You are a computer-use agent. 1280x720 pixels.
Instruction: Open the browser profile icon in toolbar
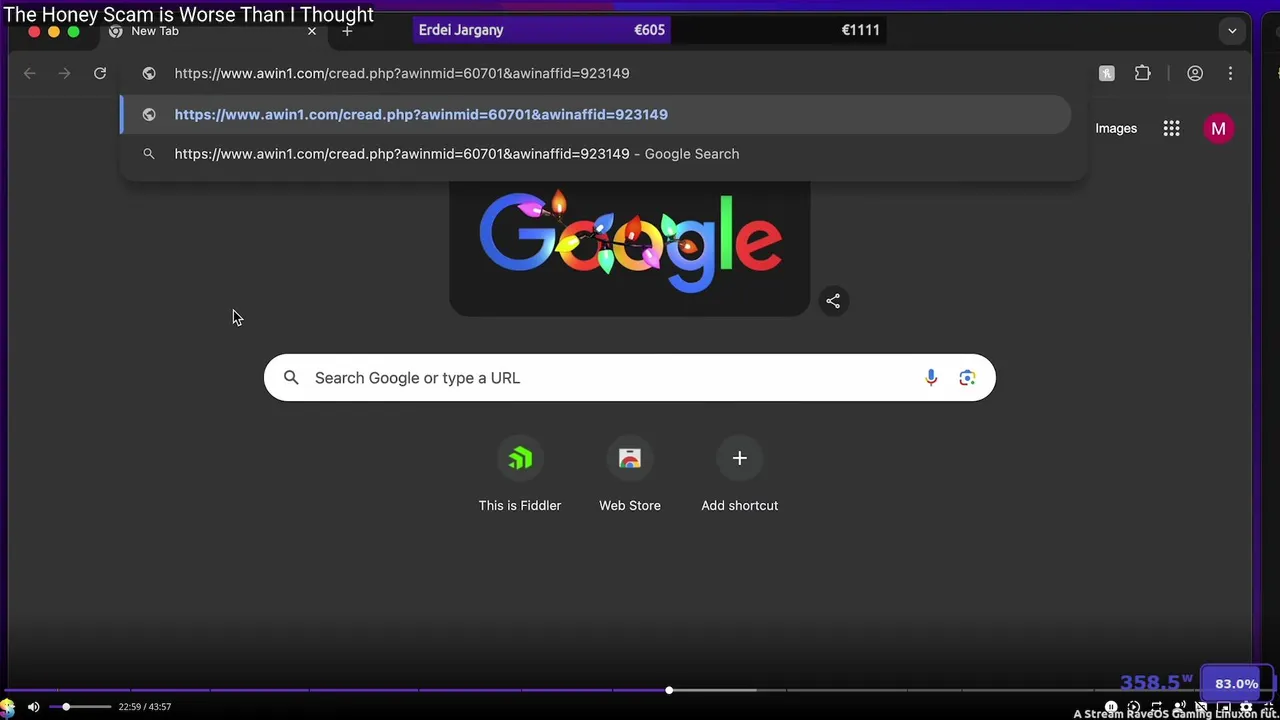(1195, 73)
